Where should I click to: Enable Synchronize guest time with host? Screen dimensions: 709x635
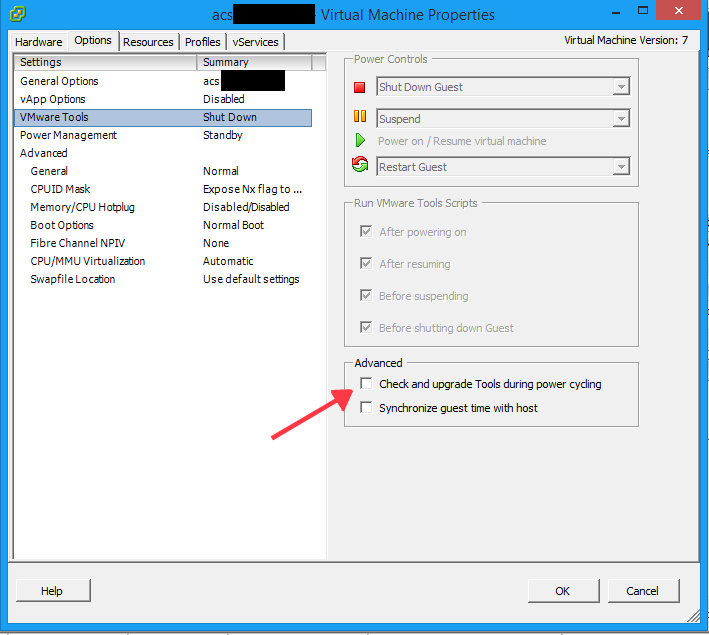(366, 408)
